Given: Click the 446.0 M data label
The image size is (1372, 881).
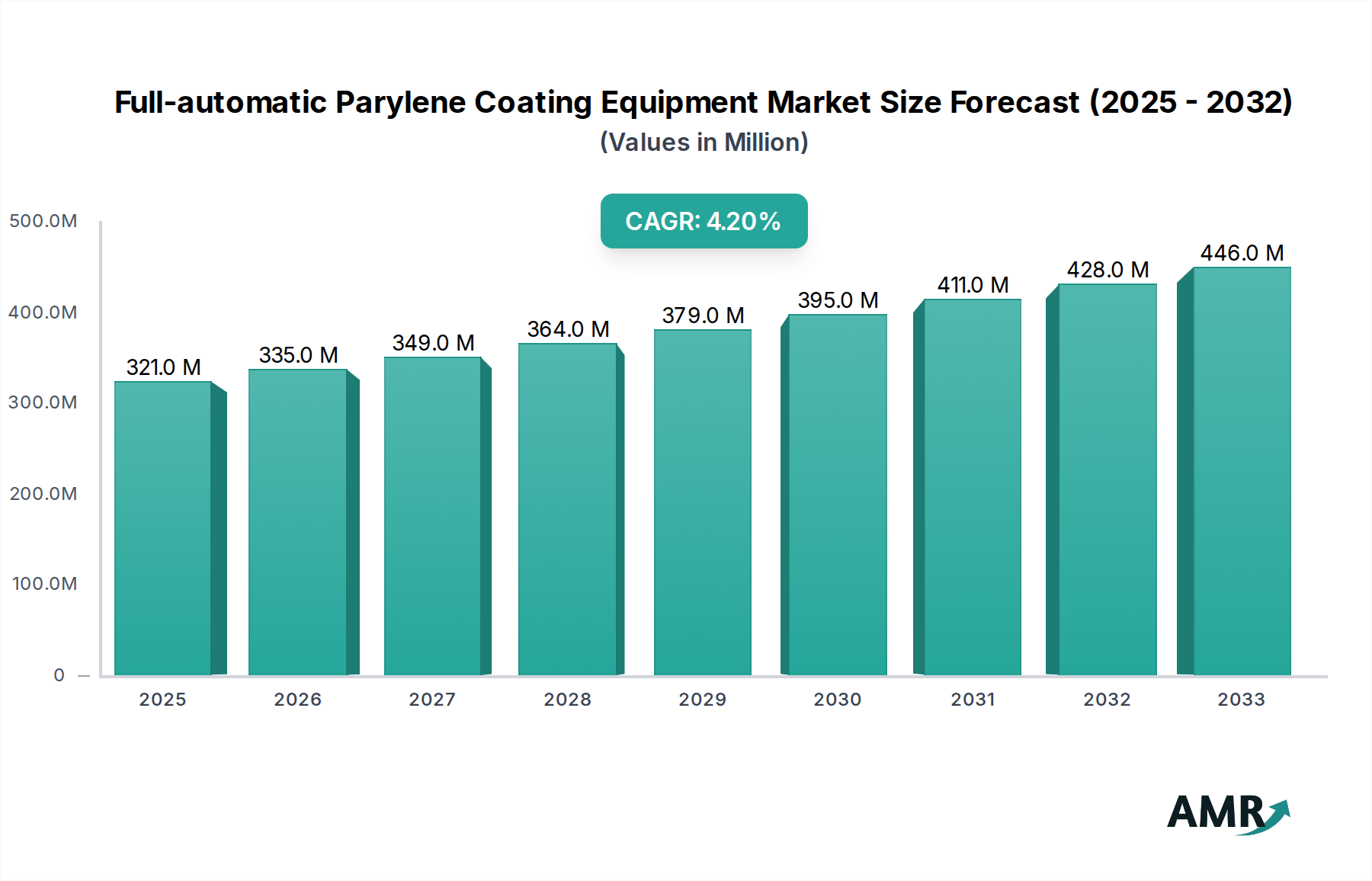Looking at the screenshot, I should point(1242,253).
